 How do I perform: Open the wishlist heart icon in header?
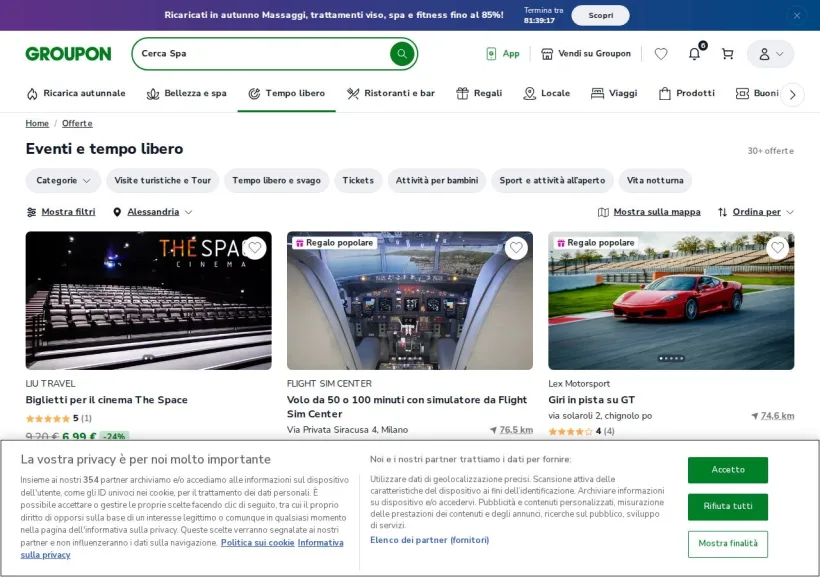pyautogui.click(x=661, y=53)
